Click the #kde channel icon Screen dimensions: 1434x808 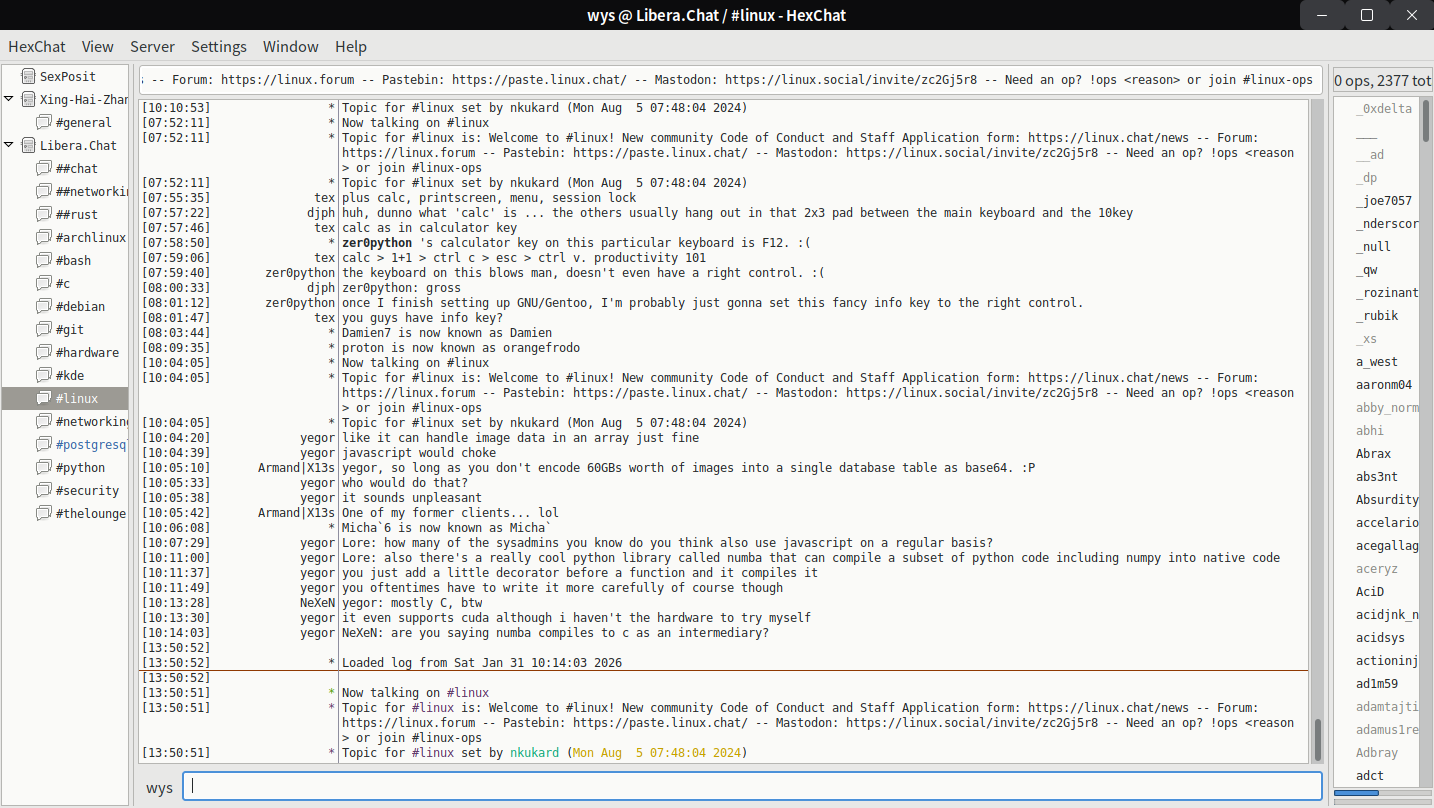(44, 375)
